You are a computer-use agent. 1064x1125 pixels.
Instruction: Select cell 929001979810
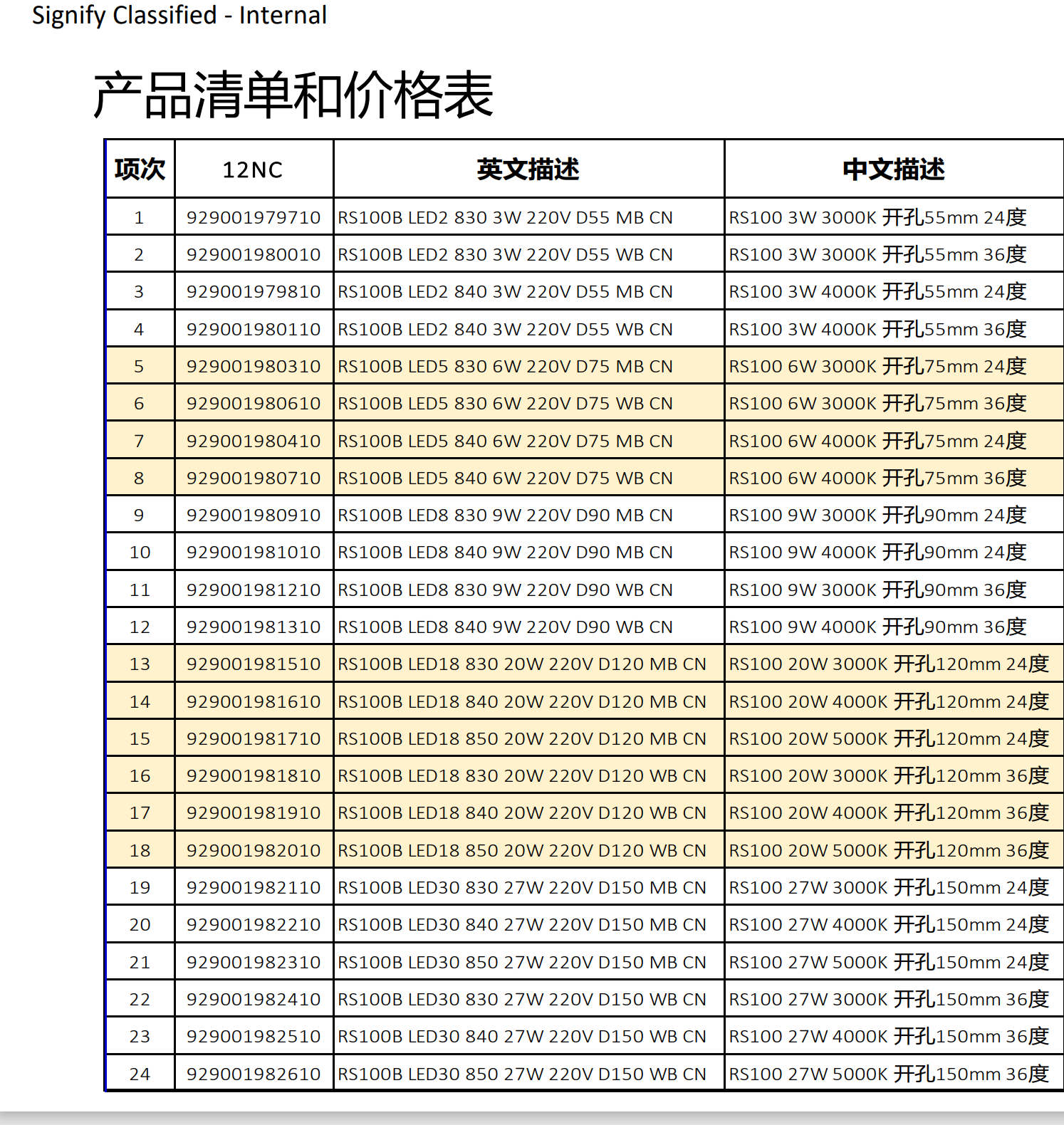(x=254, y=292)
